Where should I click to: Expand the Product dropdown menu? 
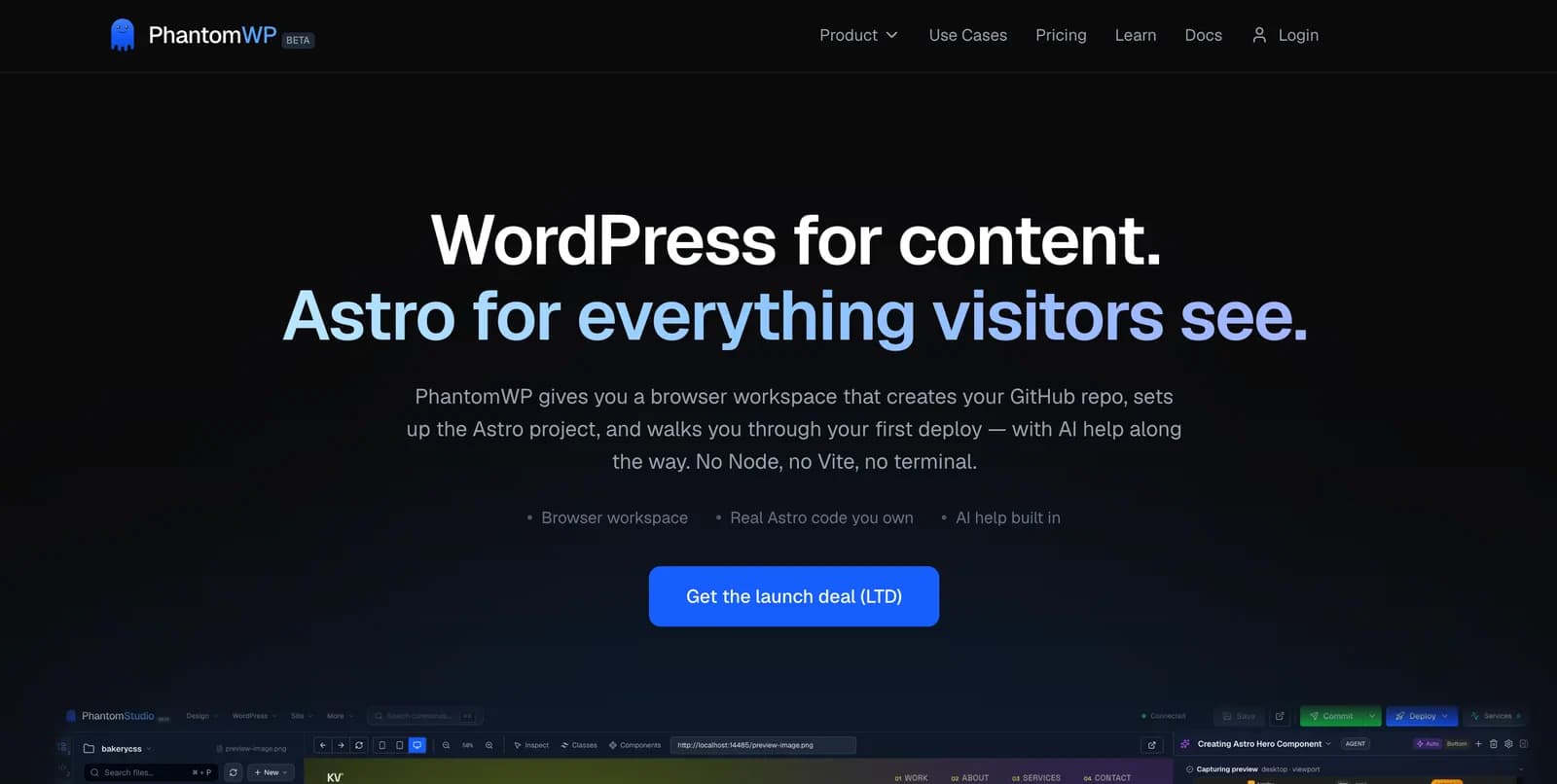858,35
